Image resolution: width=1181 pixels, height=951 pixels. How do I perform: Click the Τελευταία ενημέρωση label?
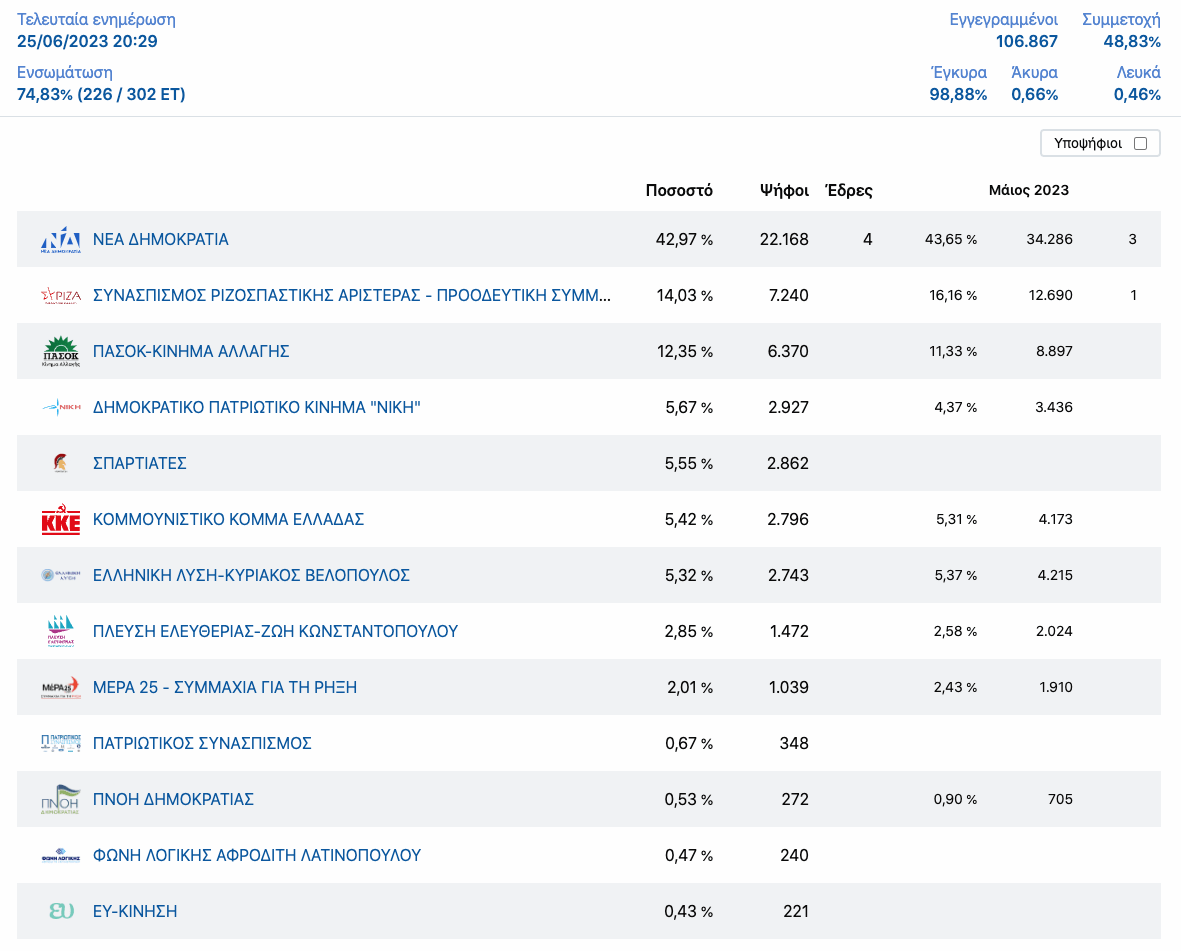point(96,20)
